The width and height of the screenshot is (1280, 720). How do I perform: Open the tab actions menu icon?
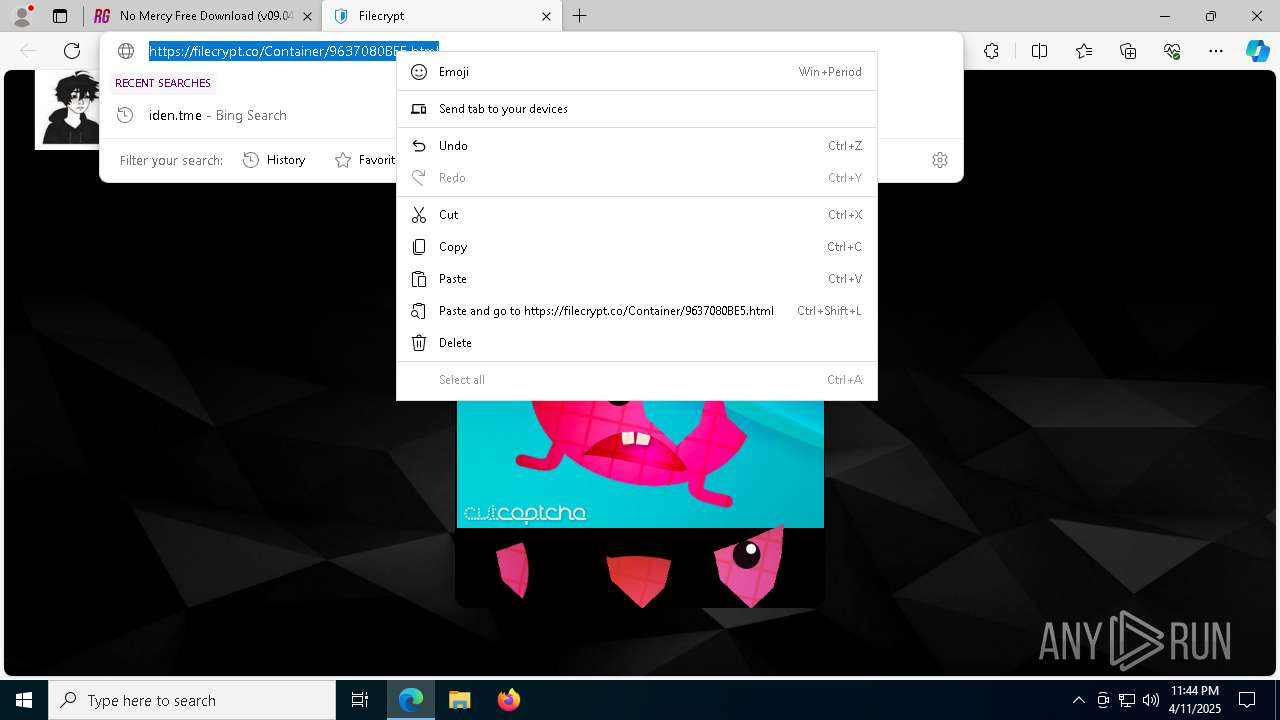[60, 16]
